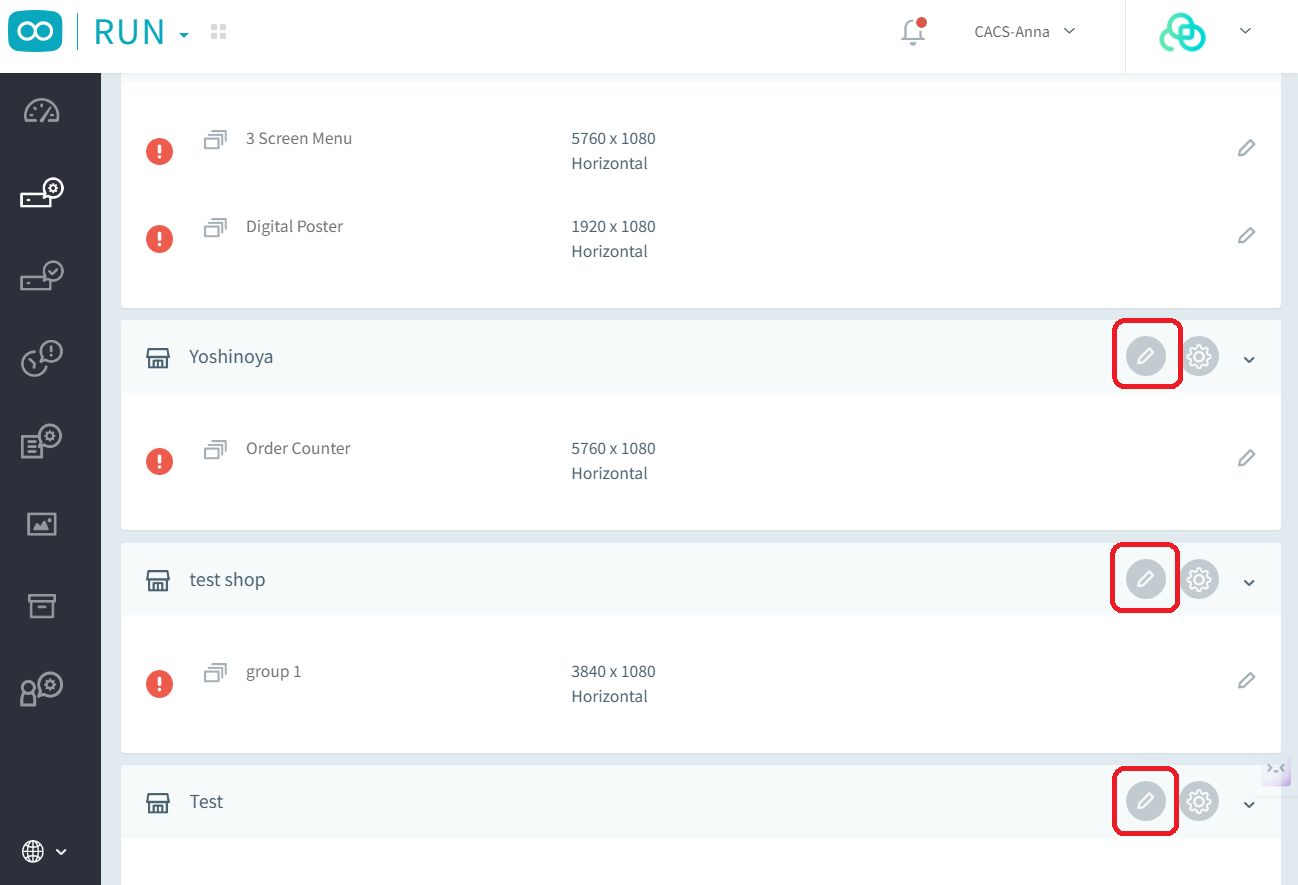This screenshot has height=885, width=1298.
Task: Open the device check sidebar icon
Action: click(x=42, y=275)
